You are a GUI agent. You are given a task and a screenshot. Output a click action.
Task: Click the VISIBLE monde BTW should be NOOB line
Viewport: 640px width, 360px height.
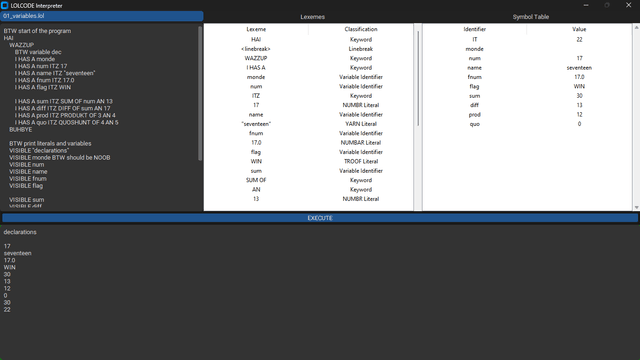(60, 158)
